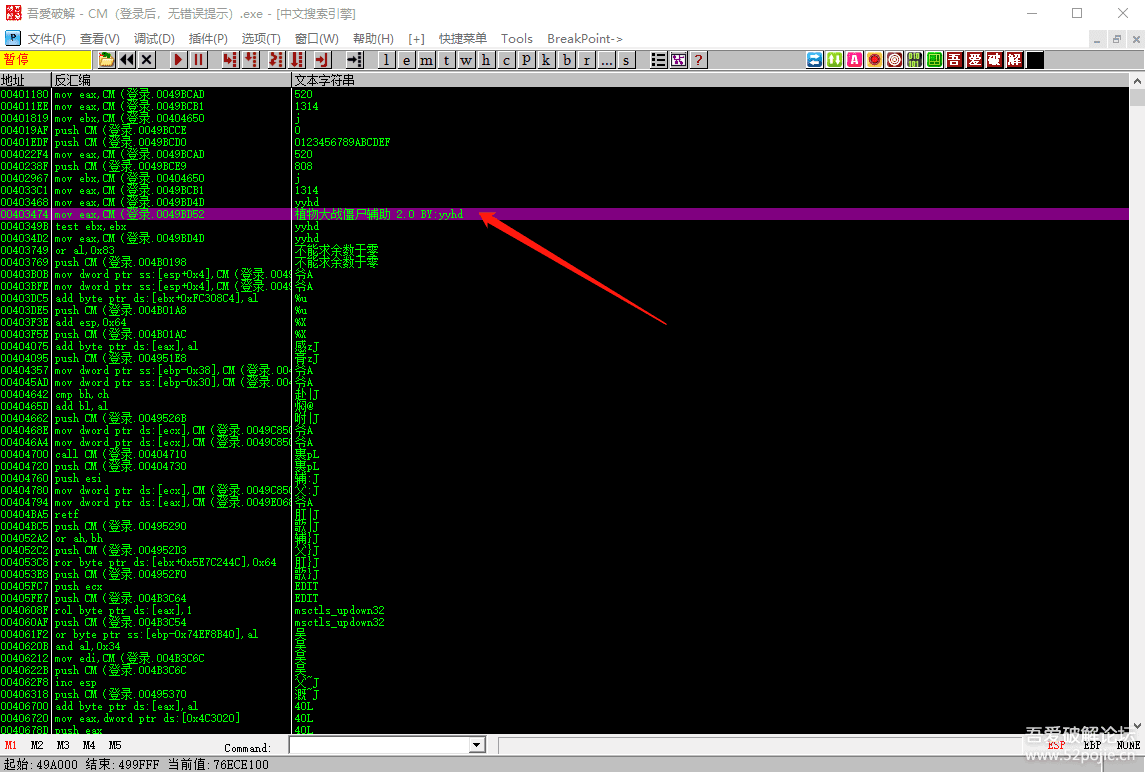Open the Help question mark icon
The width and height of the screenshot is (1145, 772).
click(698, 60)
